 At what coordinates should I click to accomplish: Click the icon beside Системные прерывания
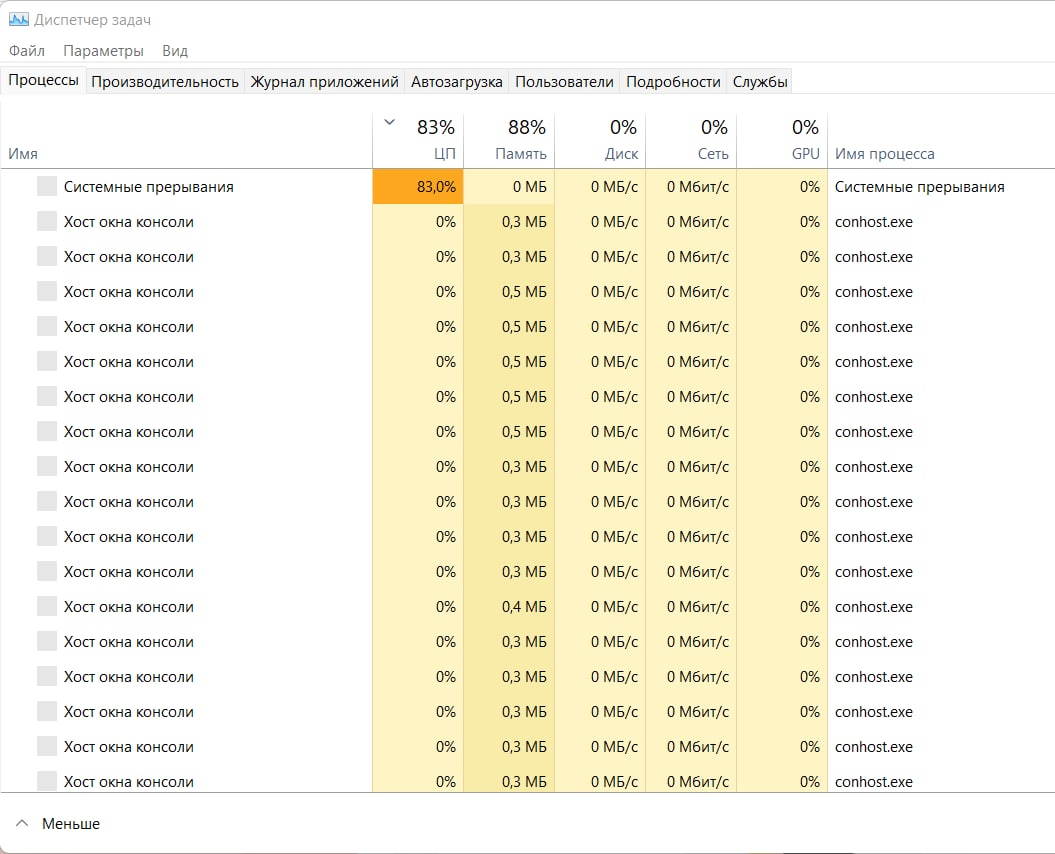[x=47, y=187]
